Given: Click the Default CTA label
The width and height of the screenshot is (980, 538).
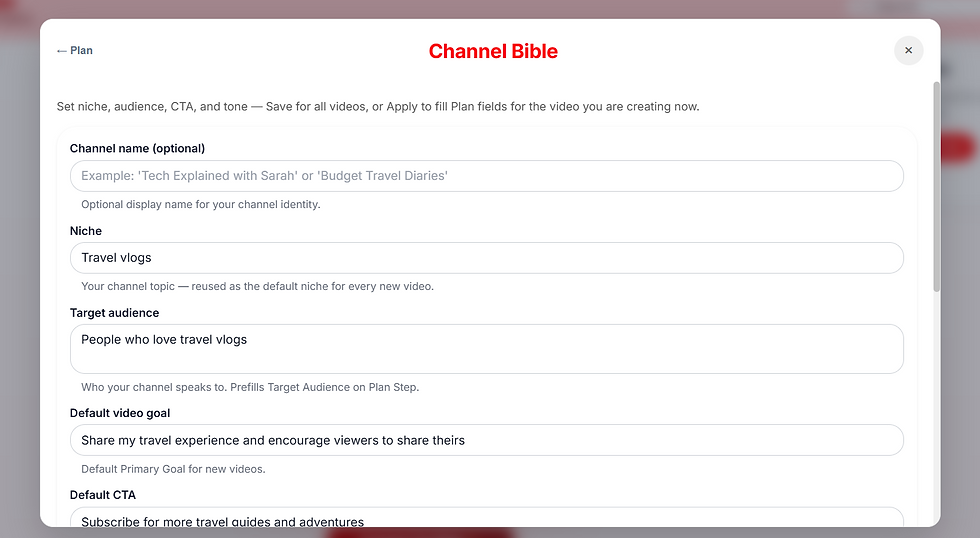Looking at the screenshot, I should coord(102,495).
